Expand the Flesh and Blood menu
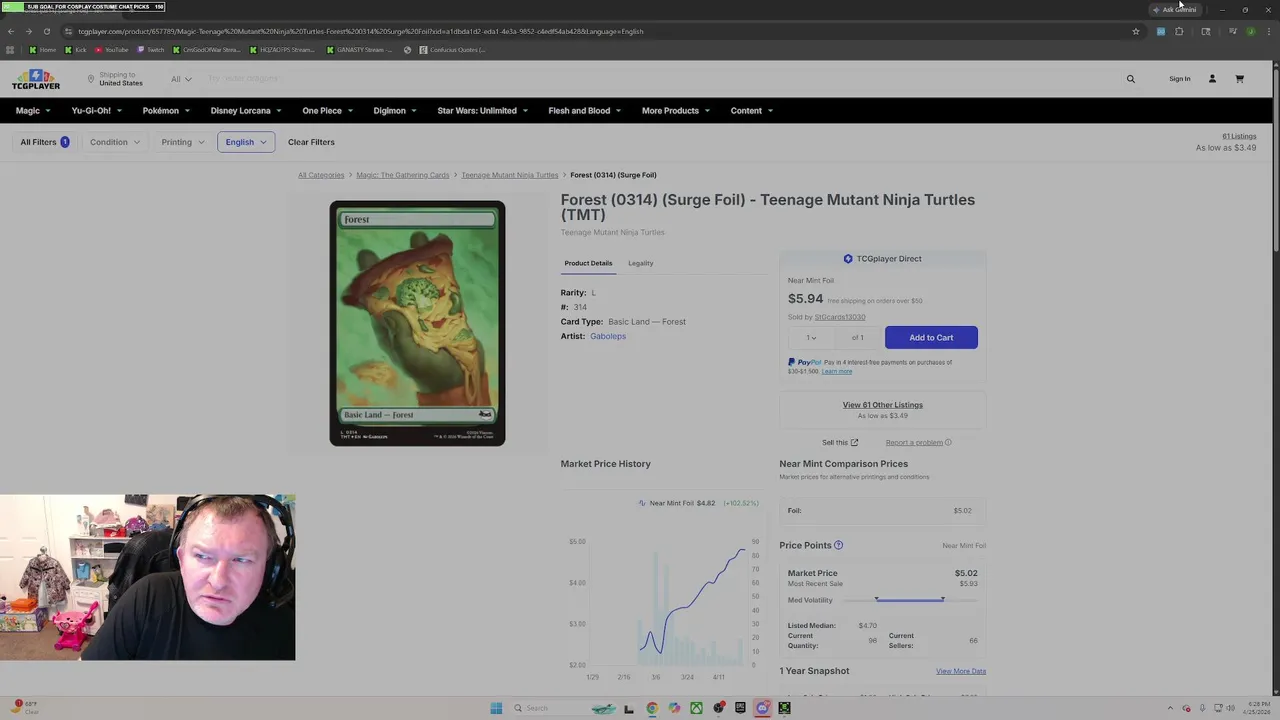Viewport: 1280px width, 720px height. point(585,111)
